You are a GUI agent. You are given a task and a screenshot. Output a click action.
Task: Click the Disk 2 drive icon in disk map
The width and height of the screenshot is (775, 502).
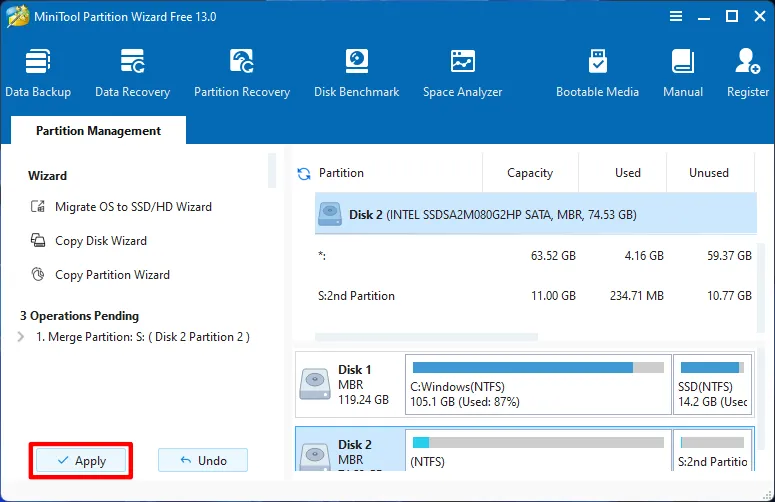[315, 456]
